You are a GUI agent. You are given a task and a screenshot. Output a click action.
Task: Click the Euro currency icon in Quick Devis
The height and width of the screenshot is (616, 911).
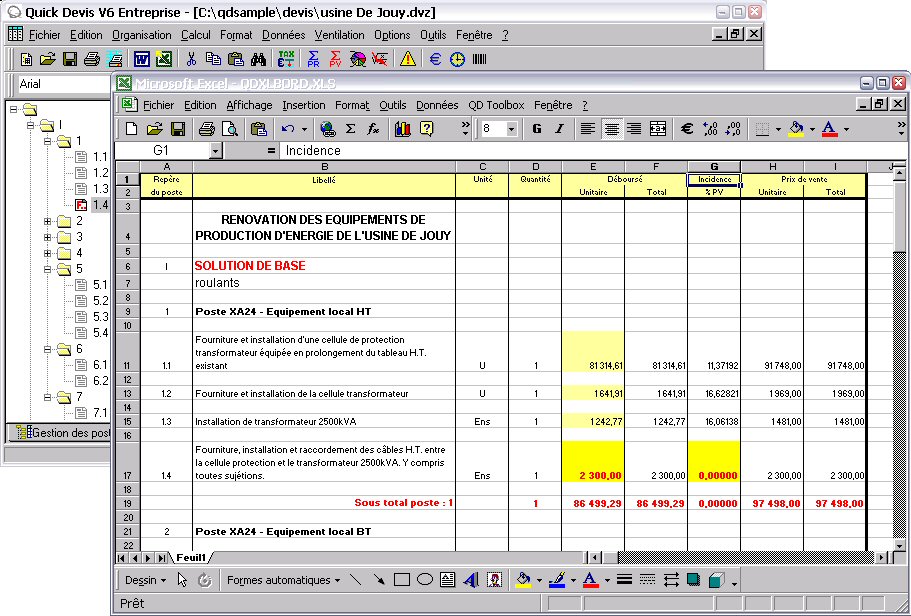tap(436, 59)
